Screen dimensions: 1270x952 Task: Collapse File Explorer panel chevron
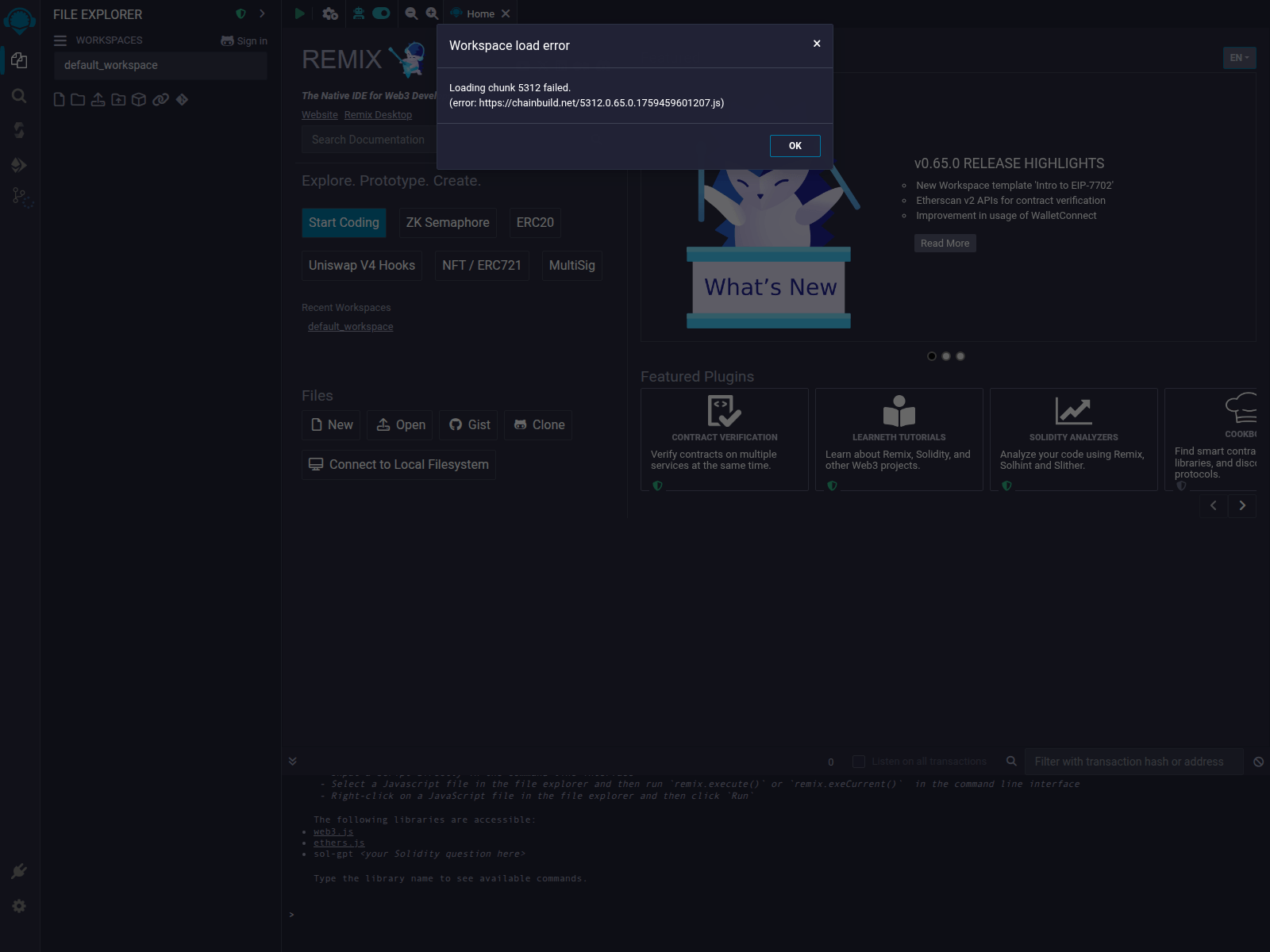coord(262,13)
